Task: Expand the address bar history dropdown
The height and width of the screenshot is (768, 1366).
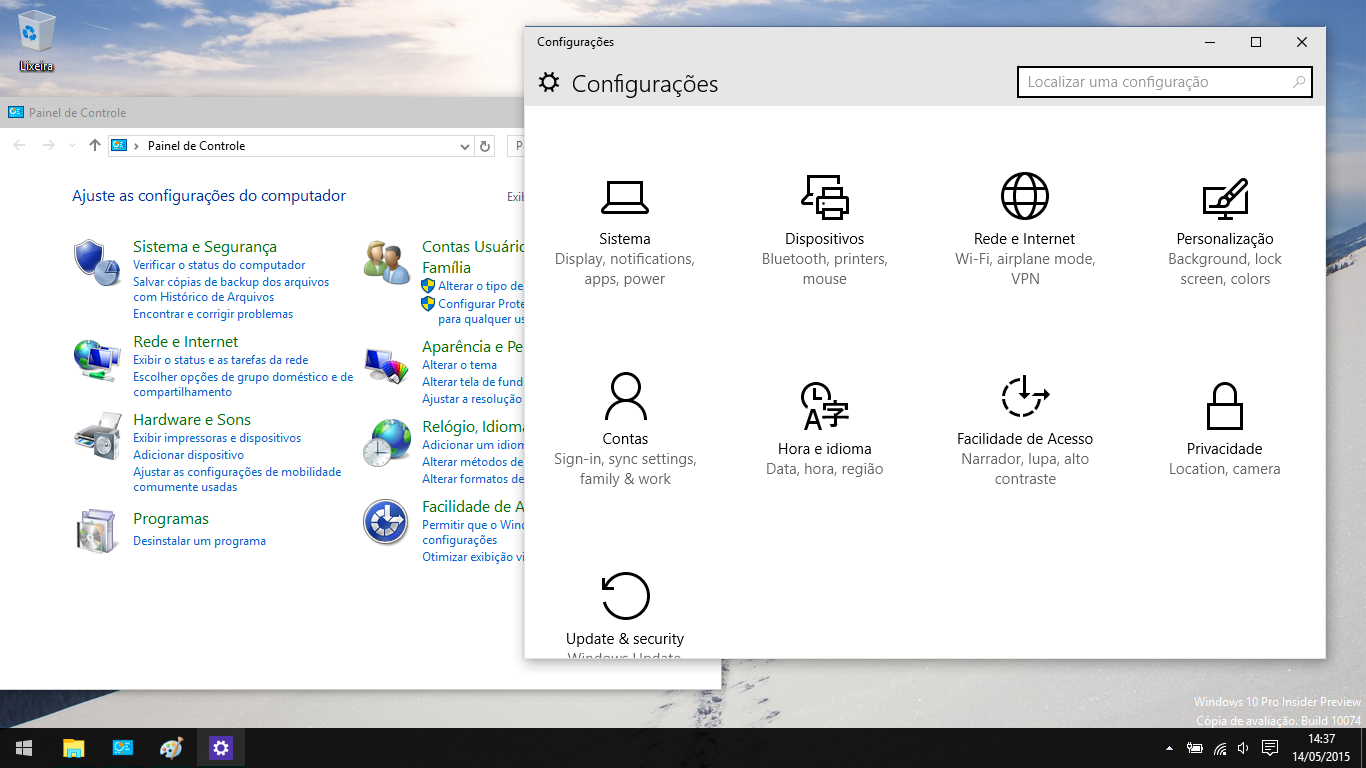Action: pyautogui.click(x=464, y=146)
